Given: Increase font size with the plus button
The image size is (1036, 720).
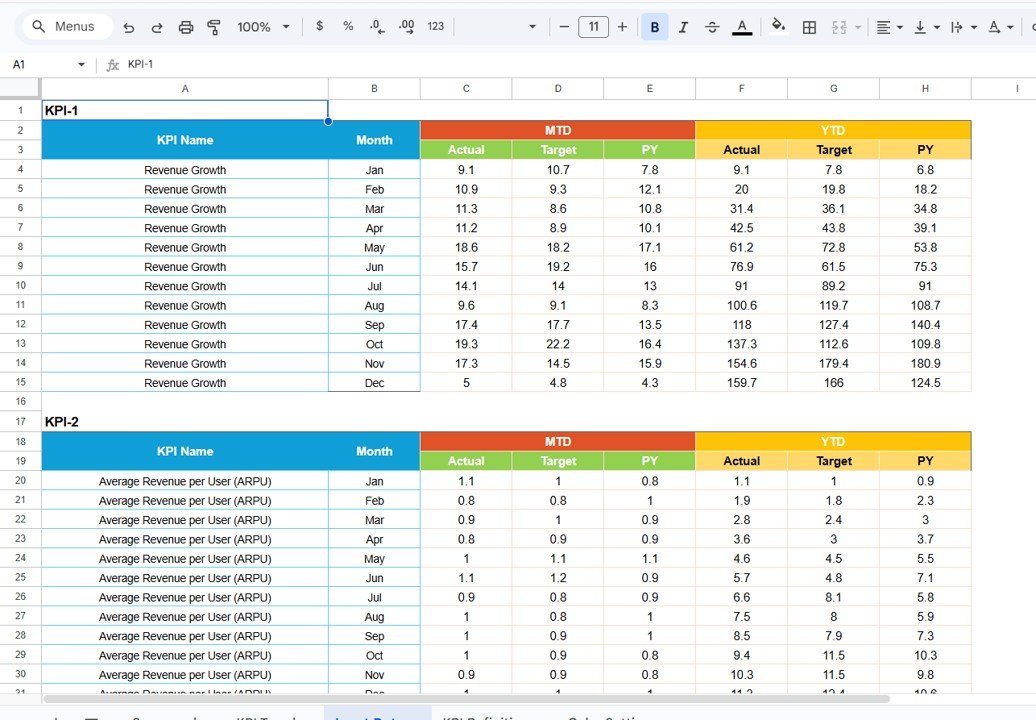Looking at the screenshot, I should [622, 27].
